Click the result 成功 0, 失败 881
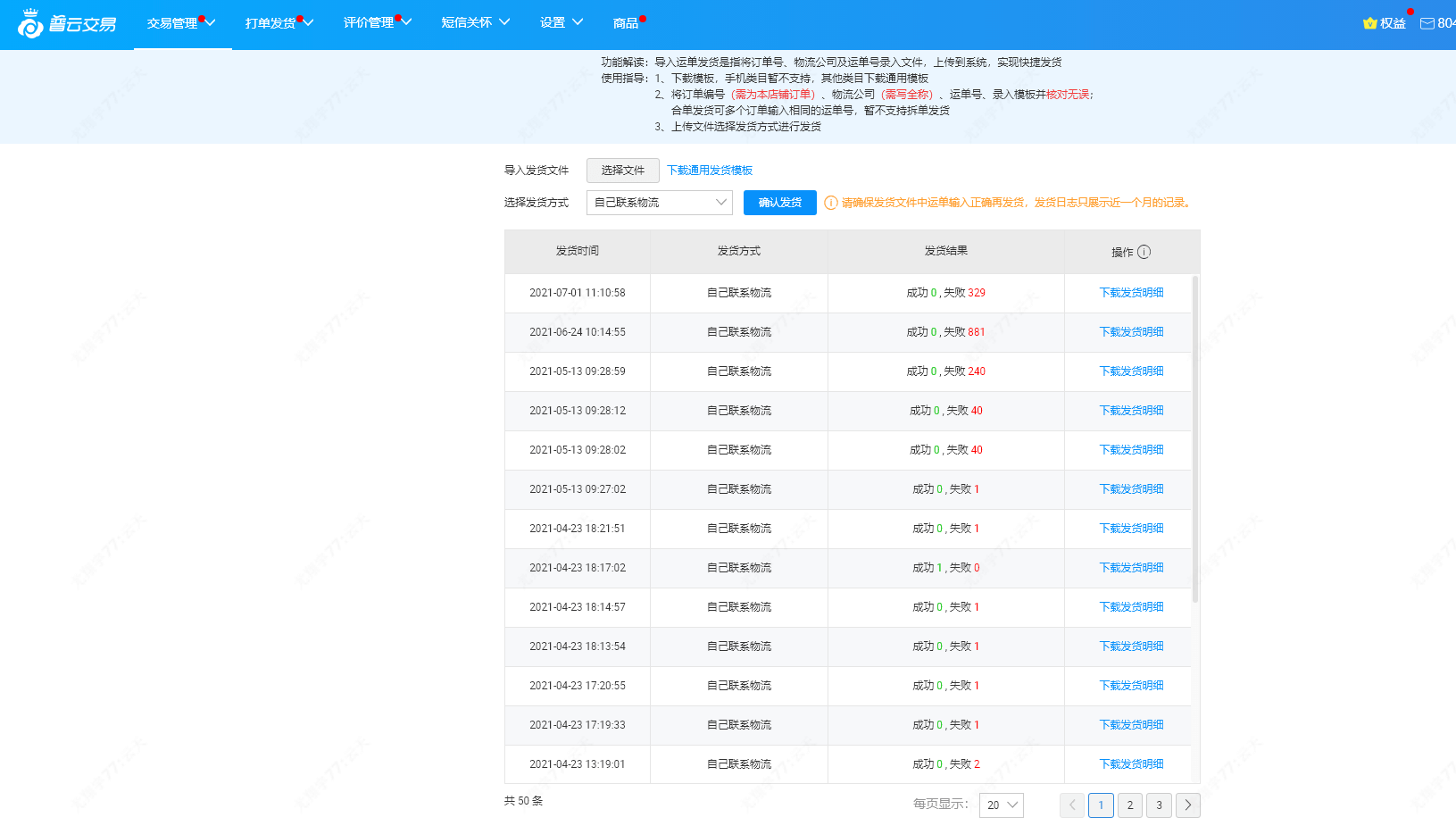 pyautogui.click(x=946, y=332)
